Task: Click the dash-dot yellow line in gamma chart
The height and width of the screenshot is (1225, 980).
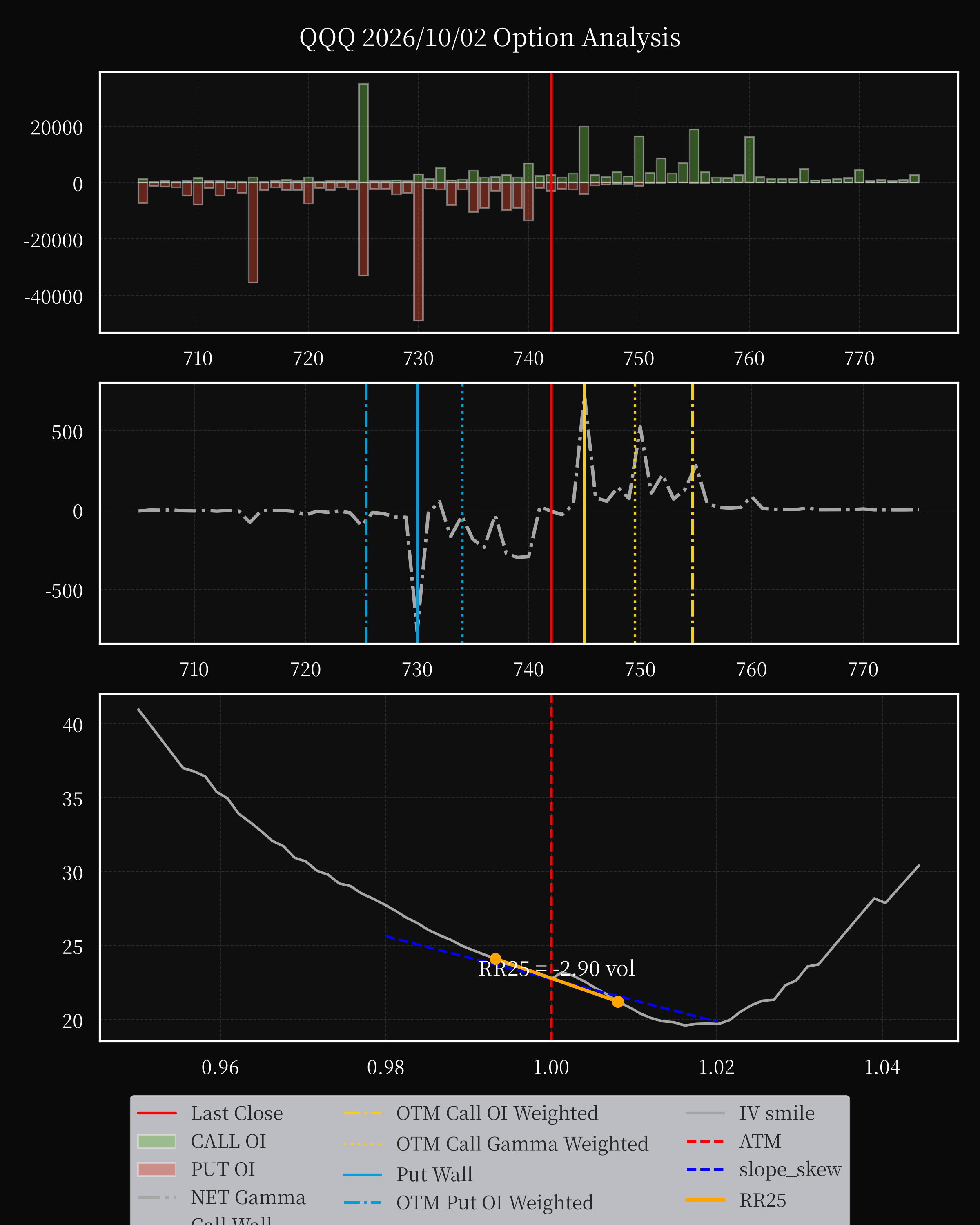Action: click(693, 514)
